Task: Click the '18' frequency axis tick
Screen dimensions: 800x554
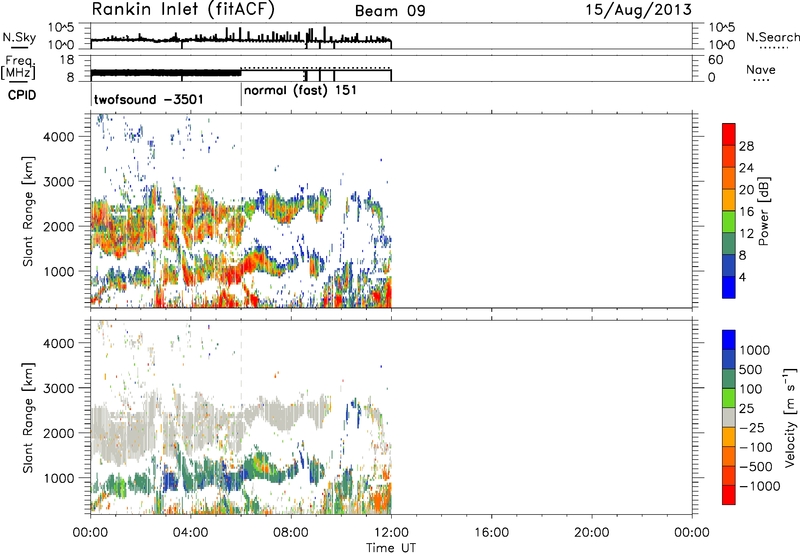Action: pos(66,60)
